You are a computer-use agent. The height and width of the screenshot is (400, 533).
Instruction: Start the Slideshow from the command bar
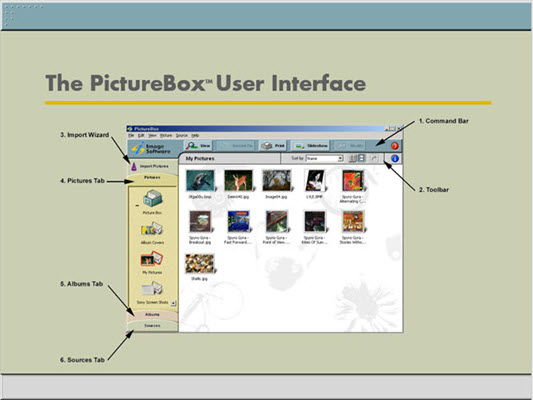coord(311,145)
